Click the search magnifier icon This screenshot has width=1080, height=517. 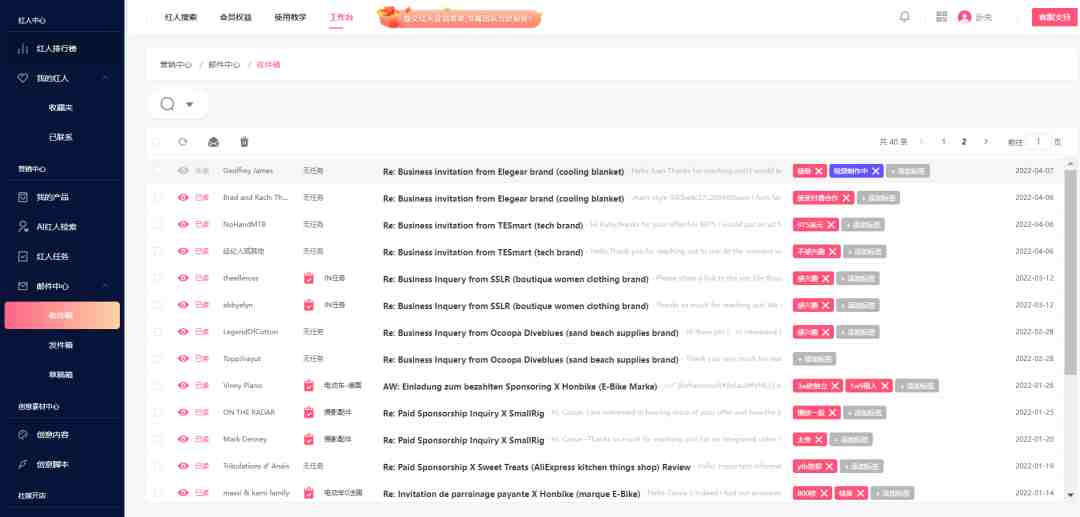click(x=167, y=104)
